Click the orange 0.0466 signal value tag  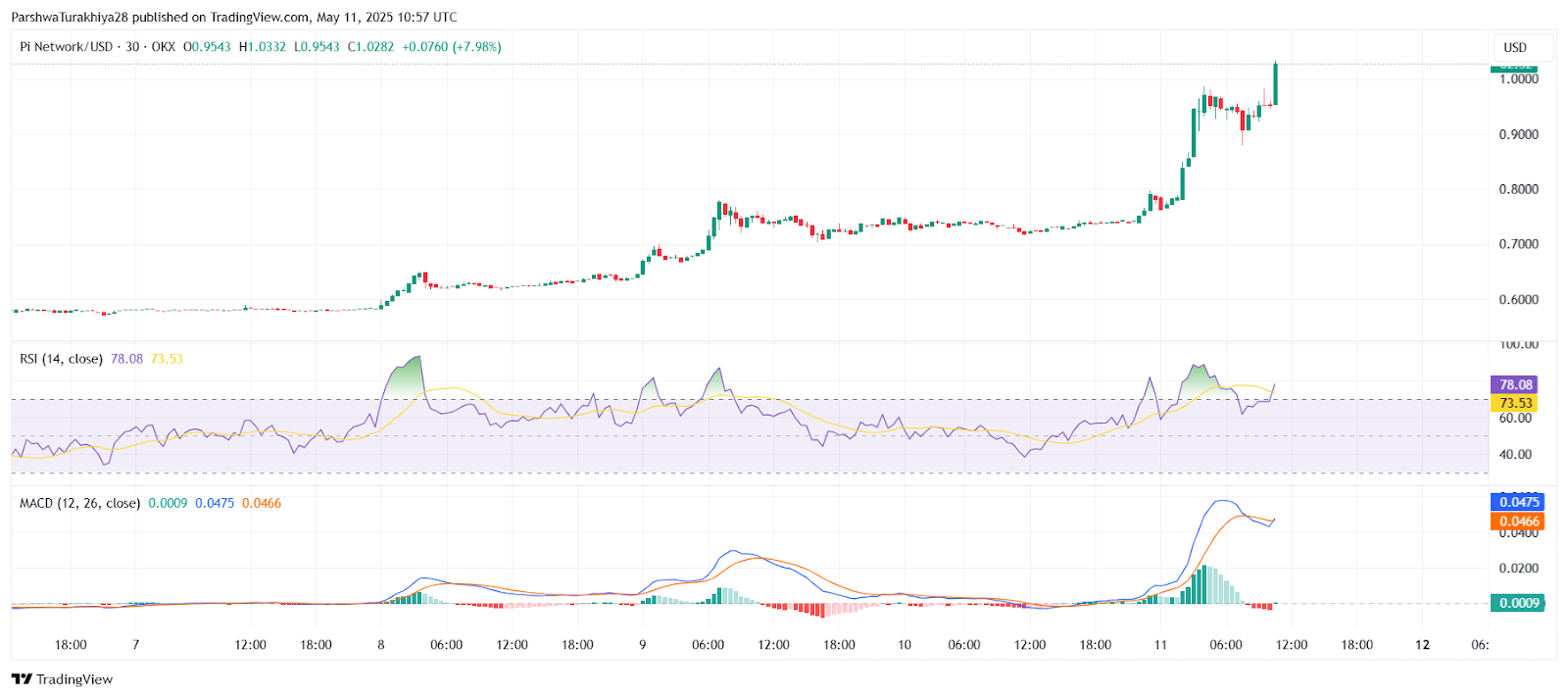click(x=1518, y=522)
